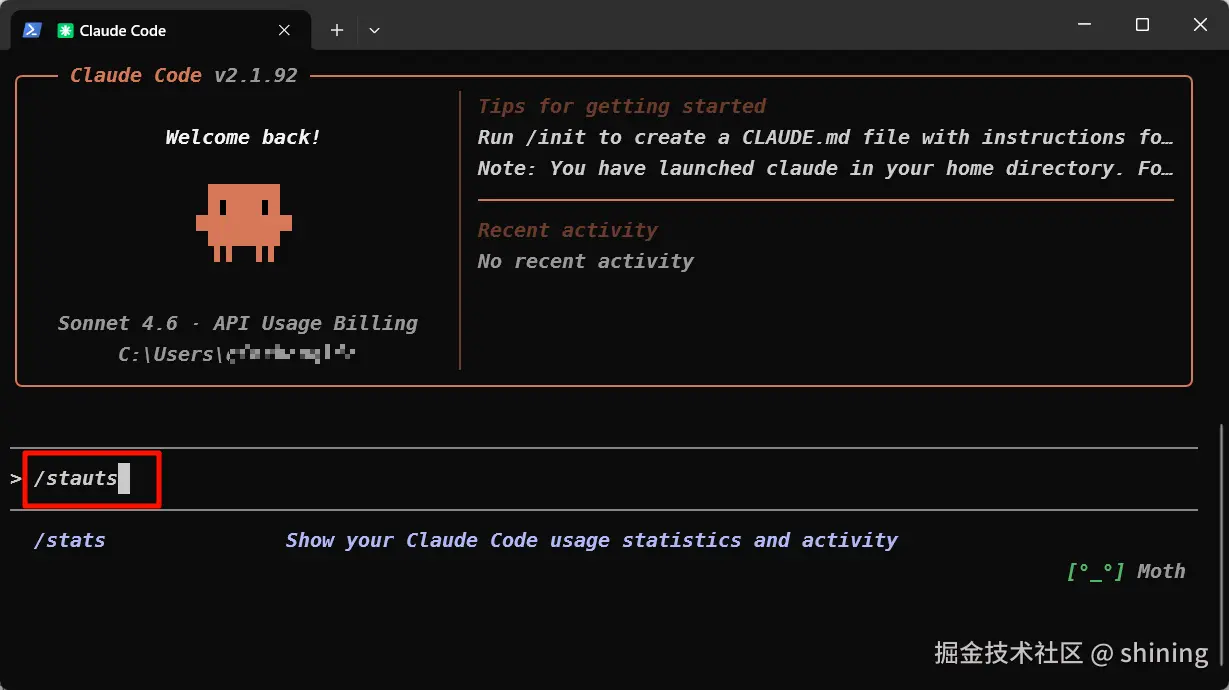Choose the /stats command suggestion
Screen dimensions: 1229x690
click(70, 540)
